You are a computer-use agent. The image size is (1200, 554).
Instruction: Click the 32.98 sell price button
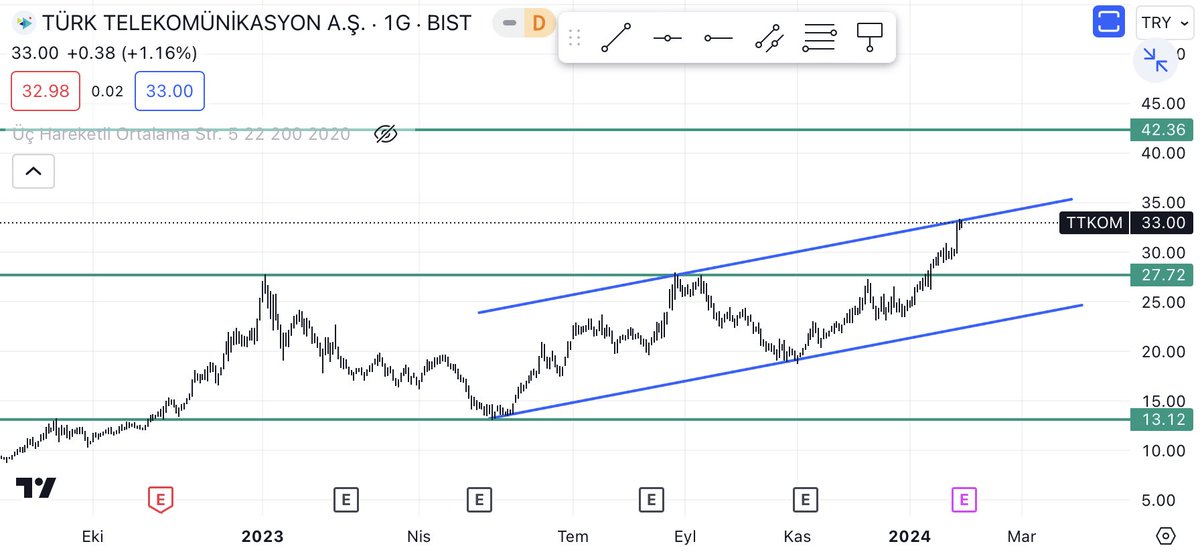coord(44,91)
